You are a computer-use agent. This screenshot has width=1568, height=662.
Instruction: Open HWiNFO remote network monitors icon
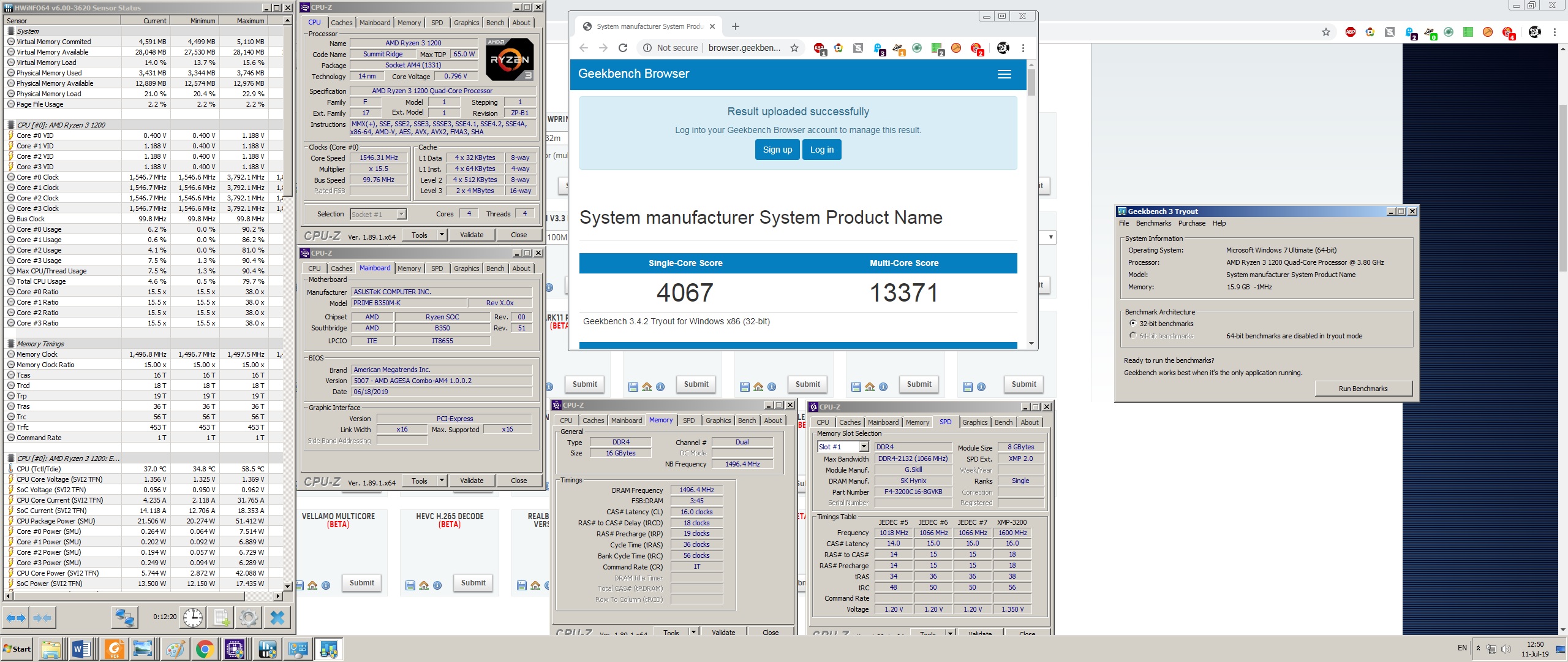click(x=125, y=617)
